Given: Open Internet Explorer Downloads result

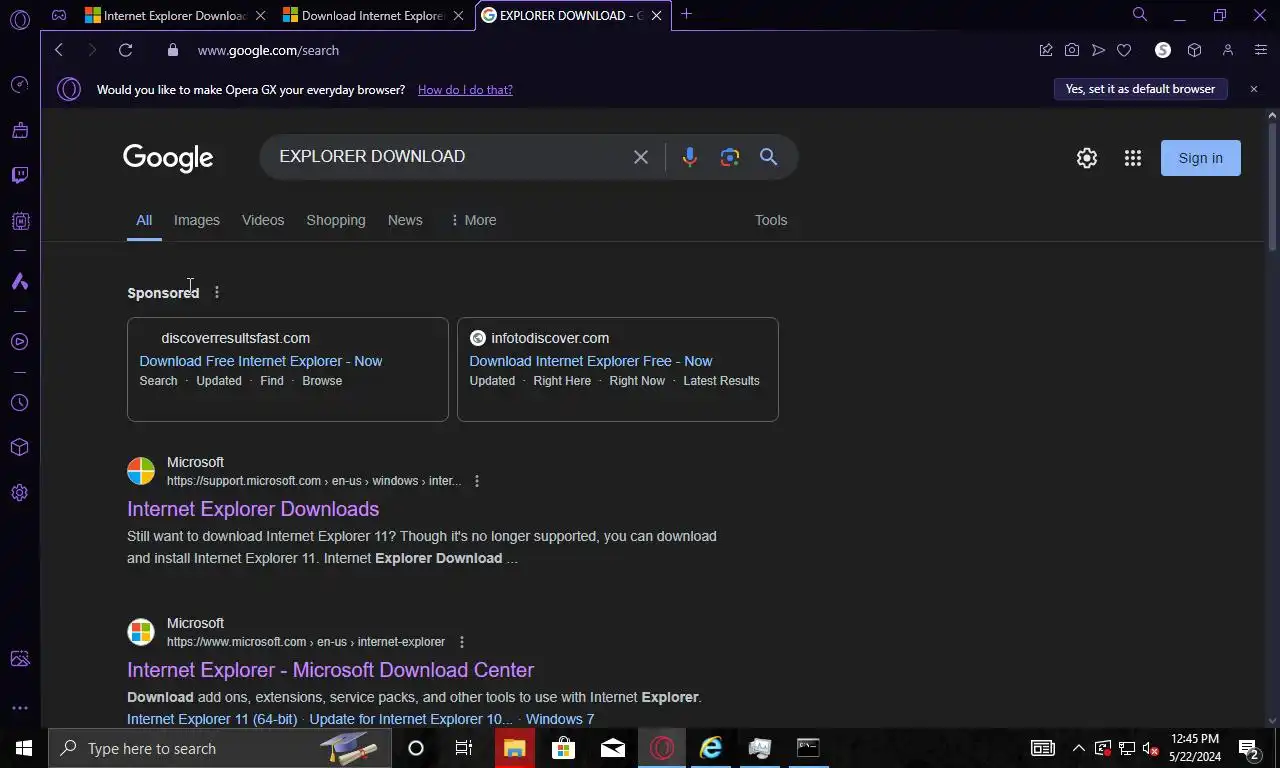Looking at the screenshot, I should coord(253,509).
